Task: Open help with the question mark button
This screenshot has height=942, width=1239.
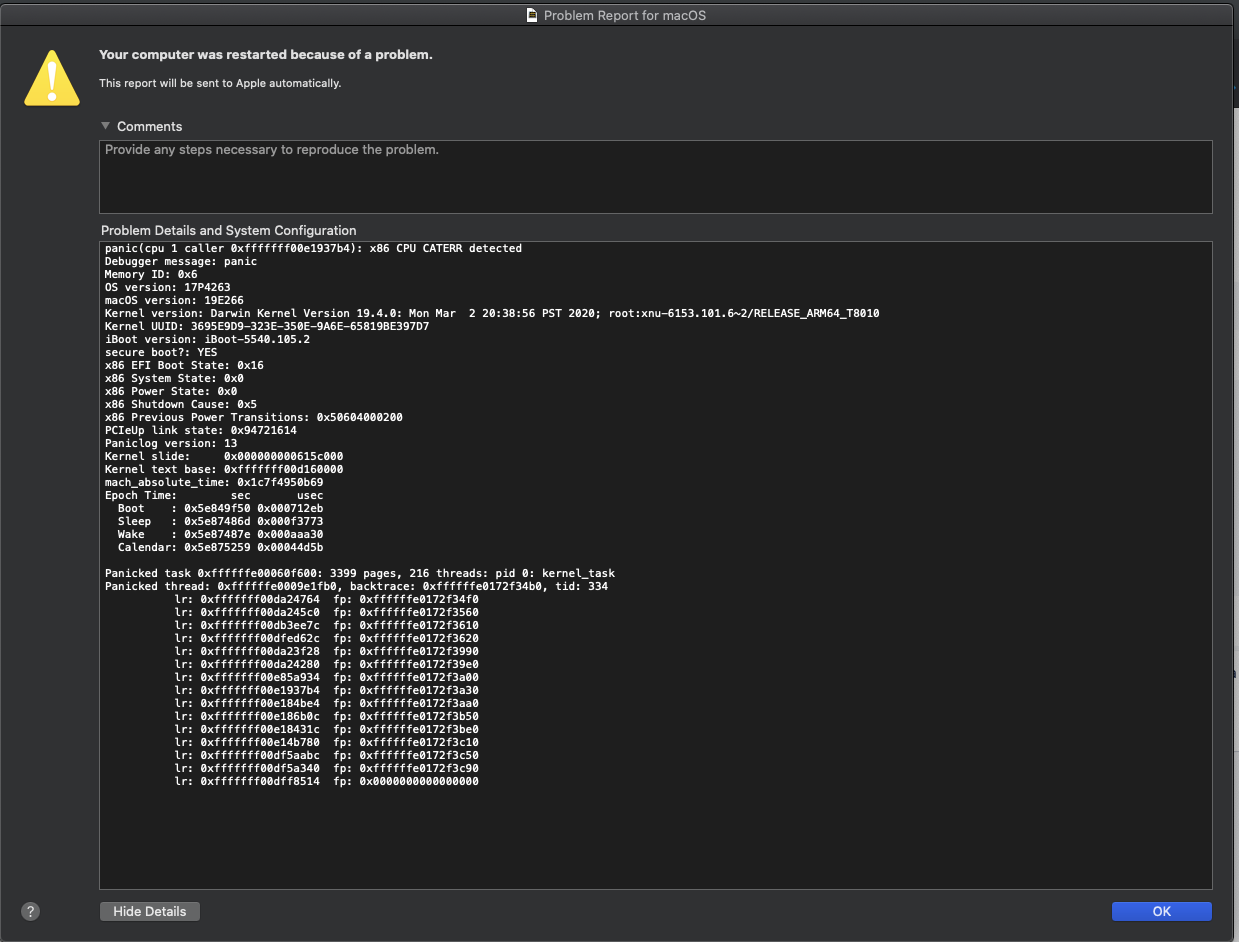Action: (x=30, y=911)
